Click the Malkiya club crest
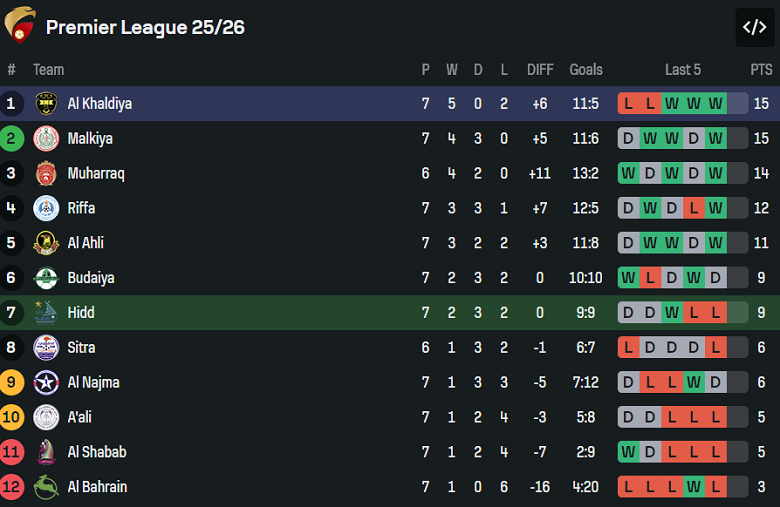 [x=46, y=138]
